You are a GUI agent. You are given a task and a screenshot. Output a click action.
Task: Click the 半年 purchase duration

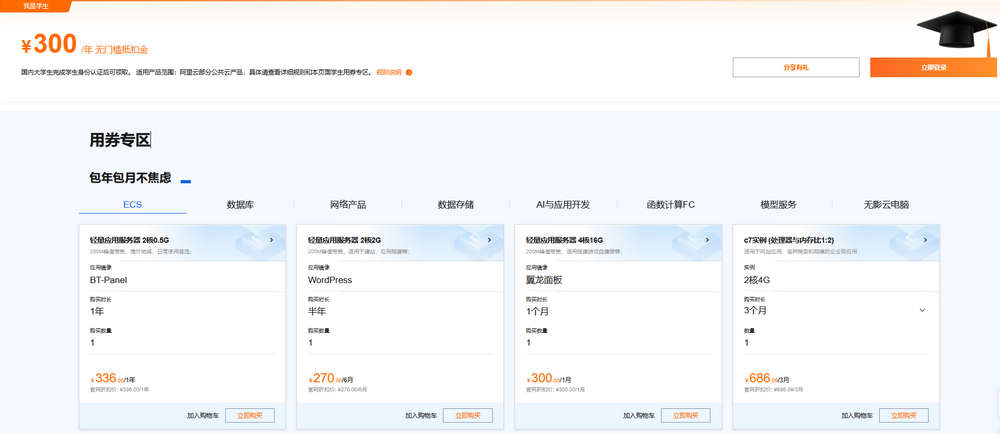317,311
